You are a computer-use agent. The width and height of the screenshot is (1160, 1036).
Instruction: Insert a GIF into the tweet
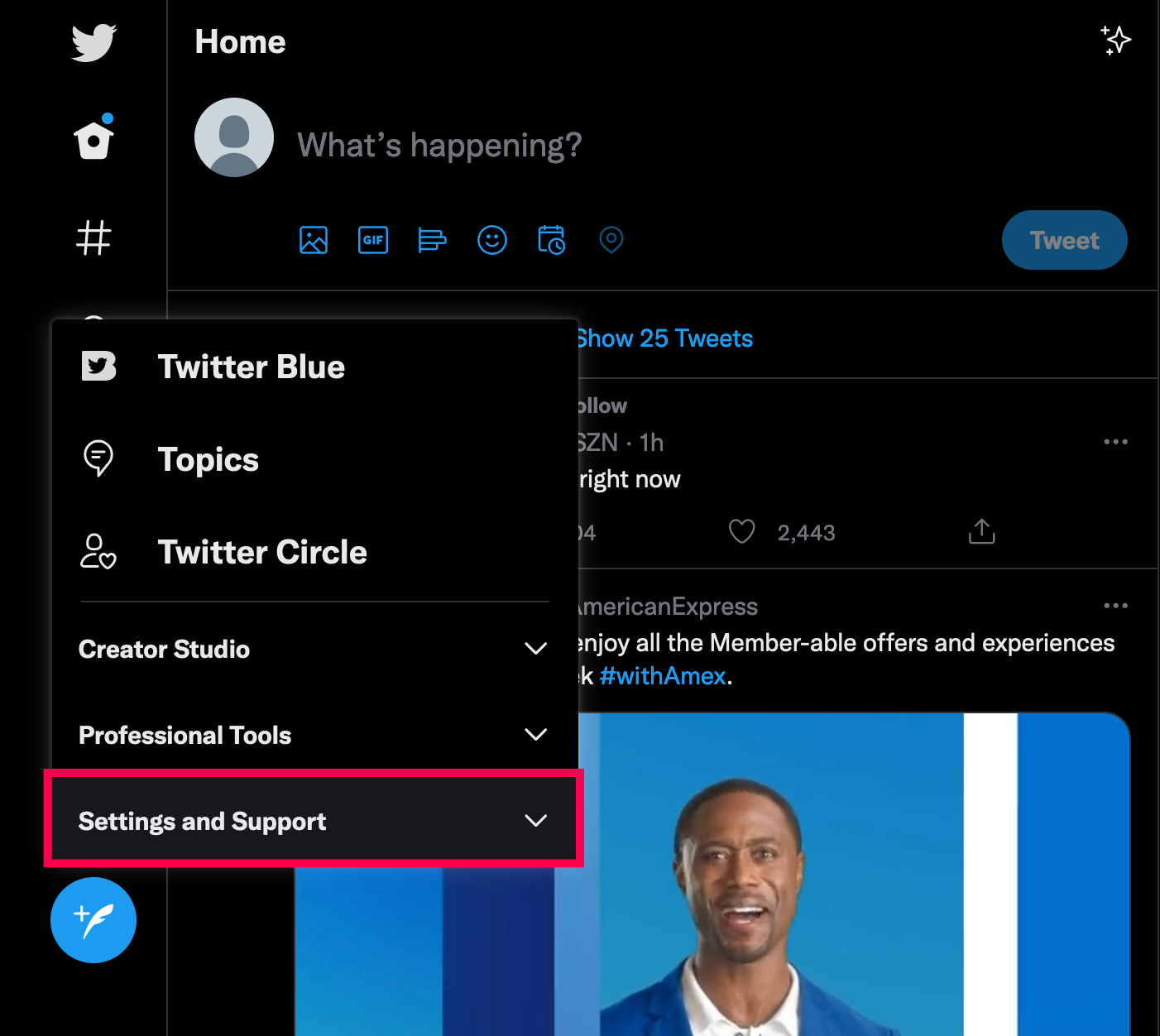point(373,240)
